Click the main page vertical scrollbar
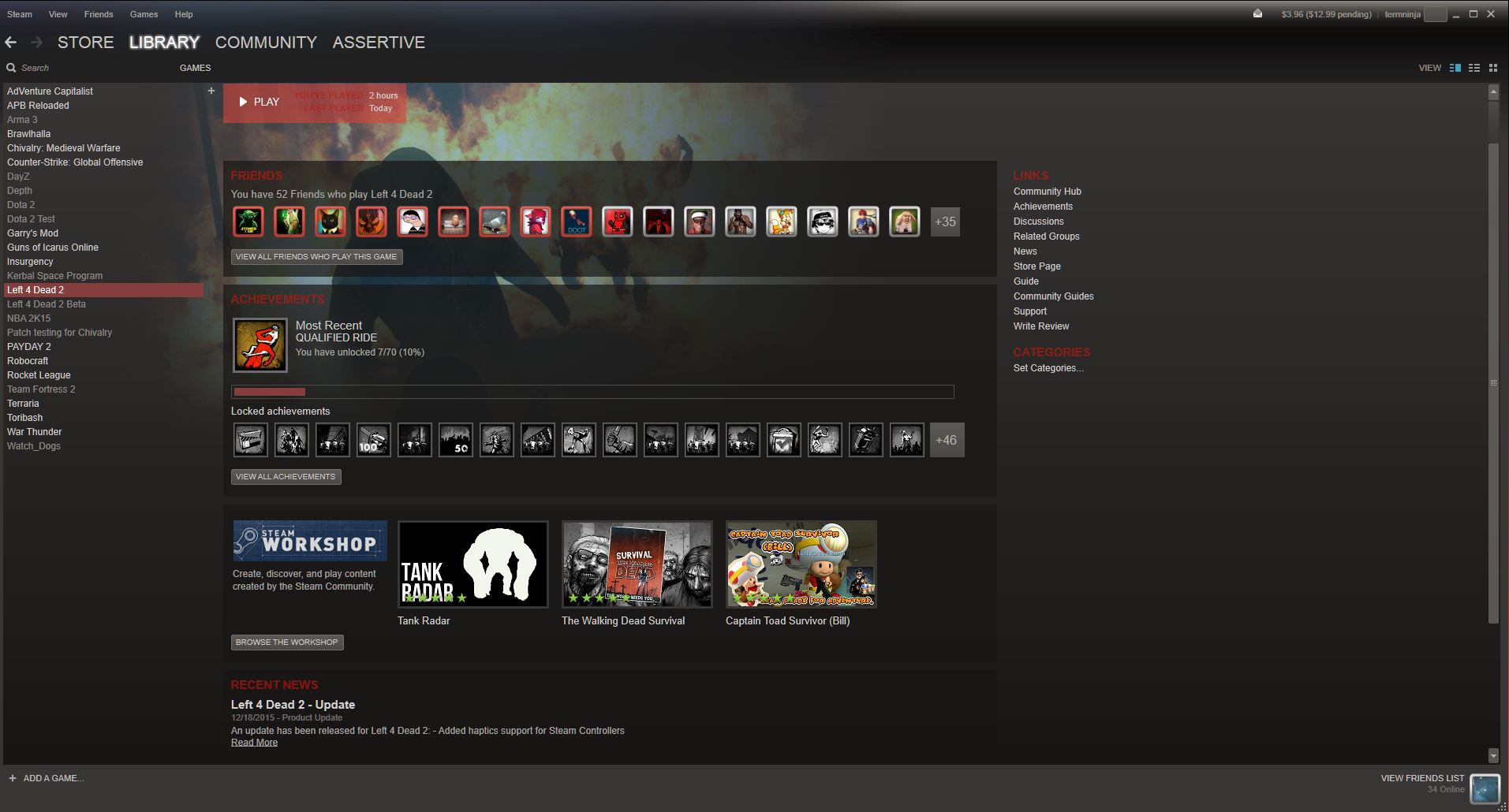This screenshot has height=812, width=1509. (1493, 383)
